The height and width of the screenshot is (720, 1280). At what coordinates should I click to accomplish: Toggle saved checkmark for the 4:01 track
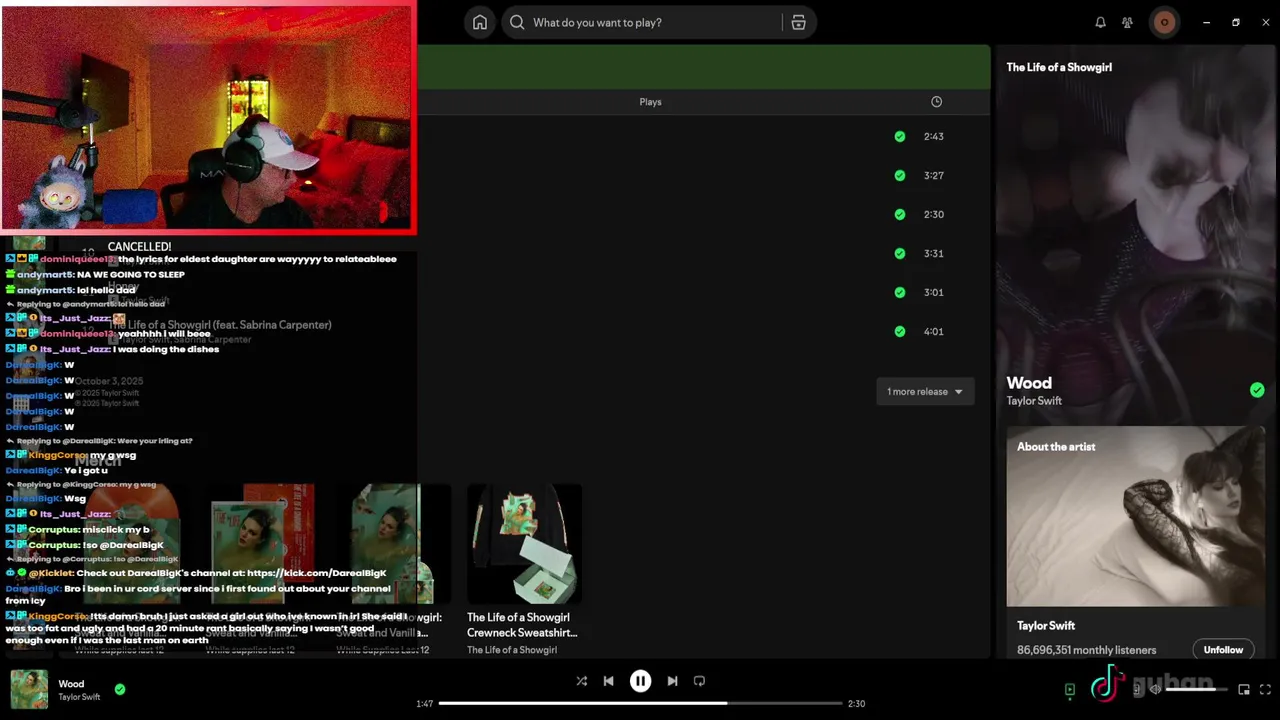[x=900, y=331]
